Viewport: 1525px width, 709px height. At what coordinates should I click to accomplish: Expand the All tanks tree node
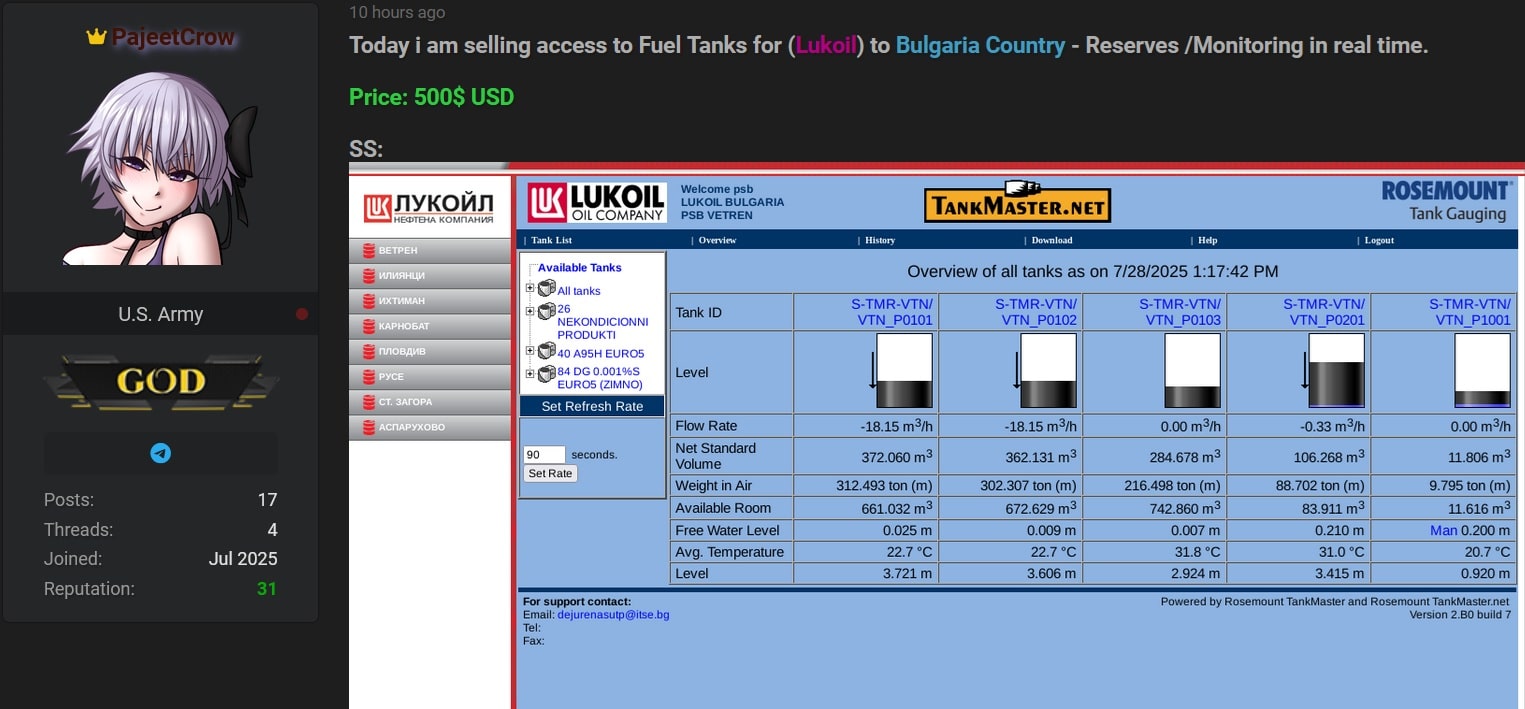(530, 289)
